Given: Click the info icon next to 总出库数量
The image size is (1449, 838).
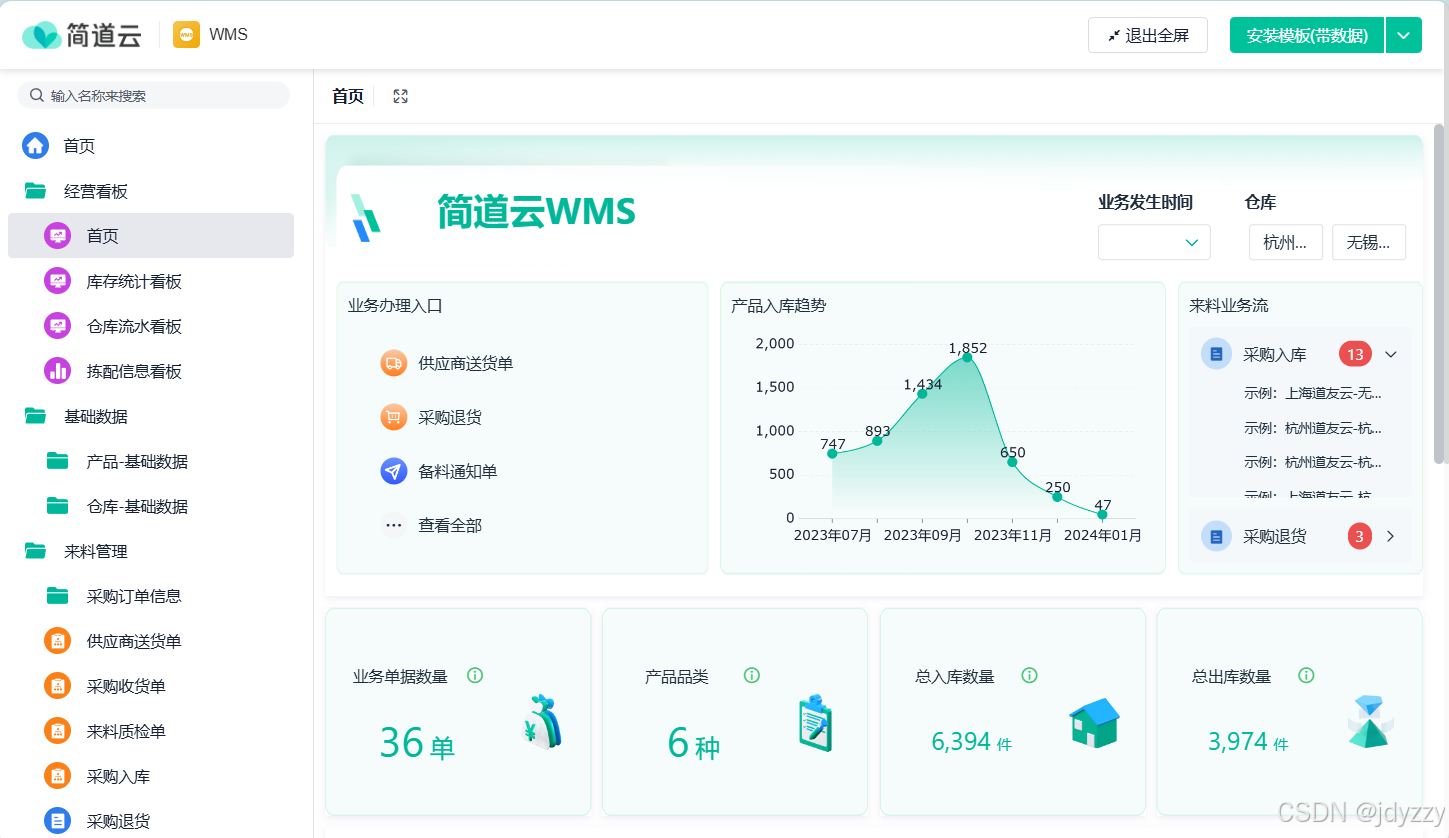Looking at the screenshot, I should click(x=1306, y=675).
